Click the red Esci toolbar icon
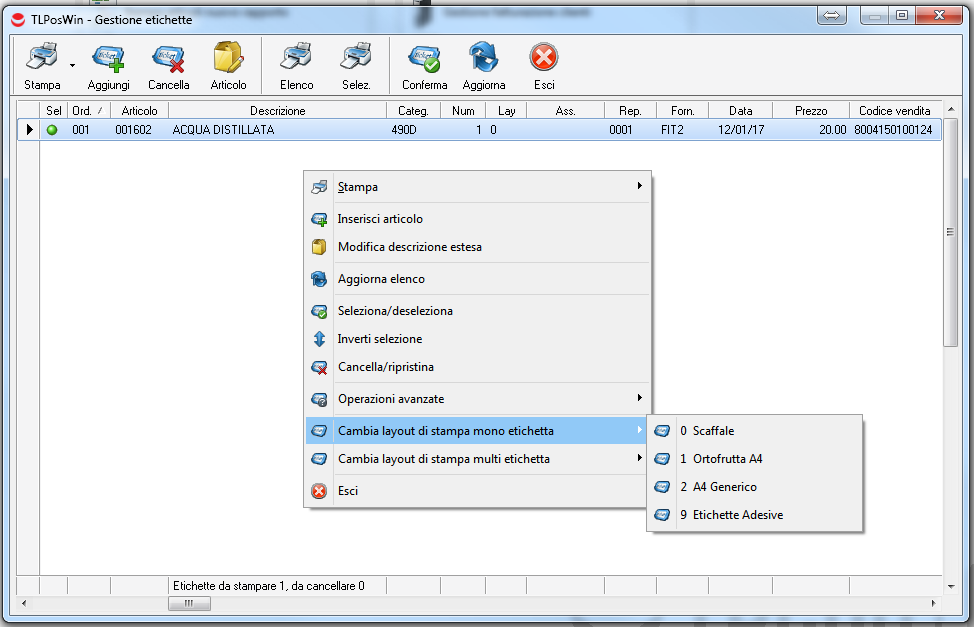The width and height of the screenshot is (974, 627). click(544, 60)
